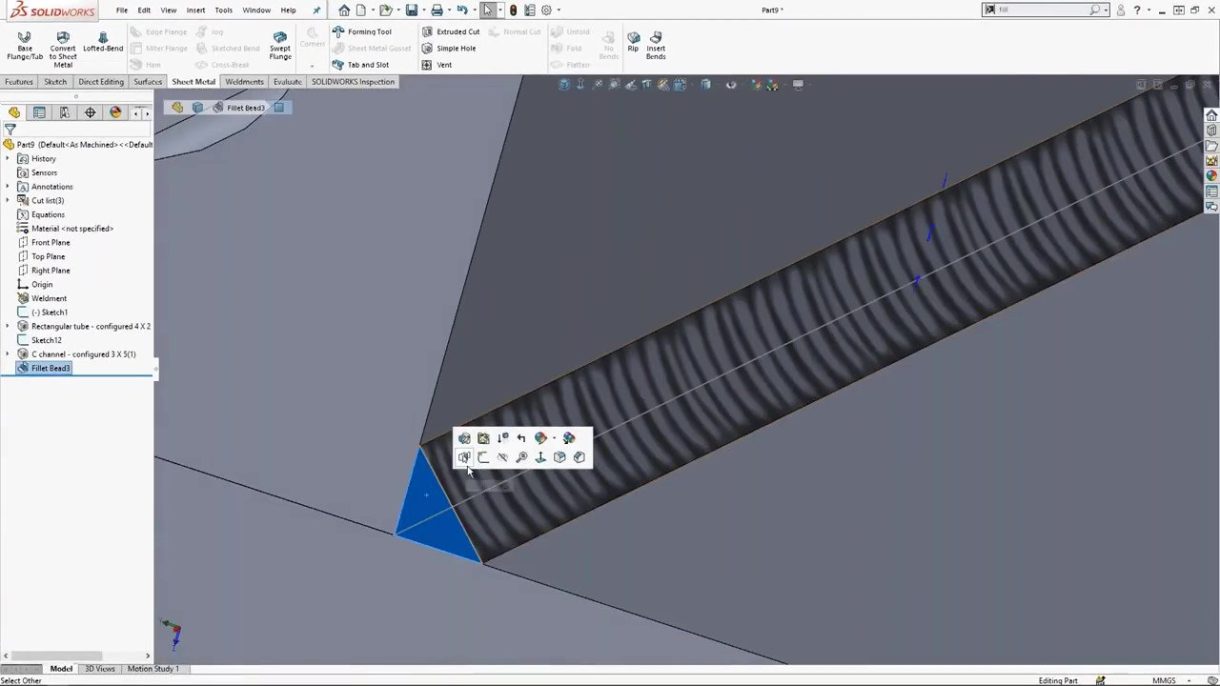The image size is (1220, 686).
Task: Switch to the Surfaces tab
Action: click(x=148, y=82)
